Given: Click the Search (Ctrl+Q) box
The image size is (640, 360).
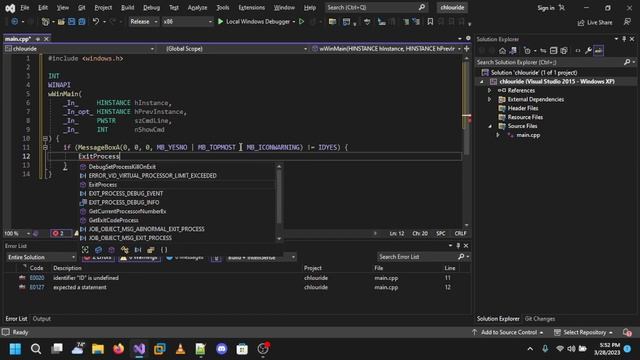Looking at the screenshot, I should point(376,7).
